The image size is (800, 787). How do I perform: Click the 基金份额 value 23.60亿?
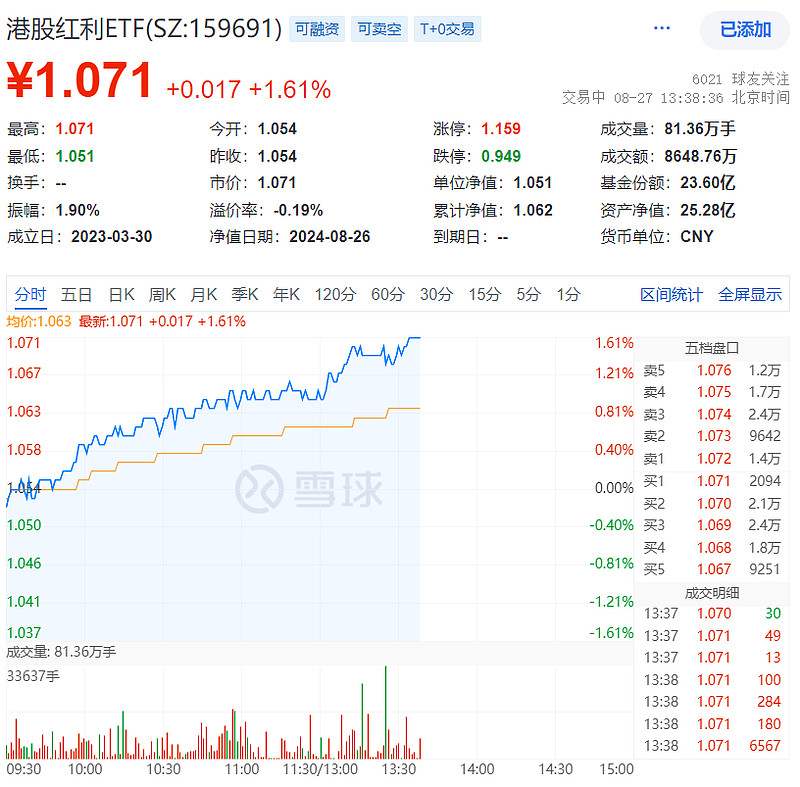(x=708, y=183)
